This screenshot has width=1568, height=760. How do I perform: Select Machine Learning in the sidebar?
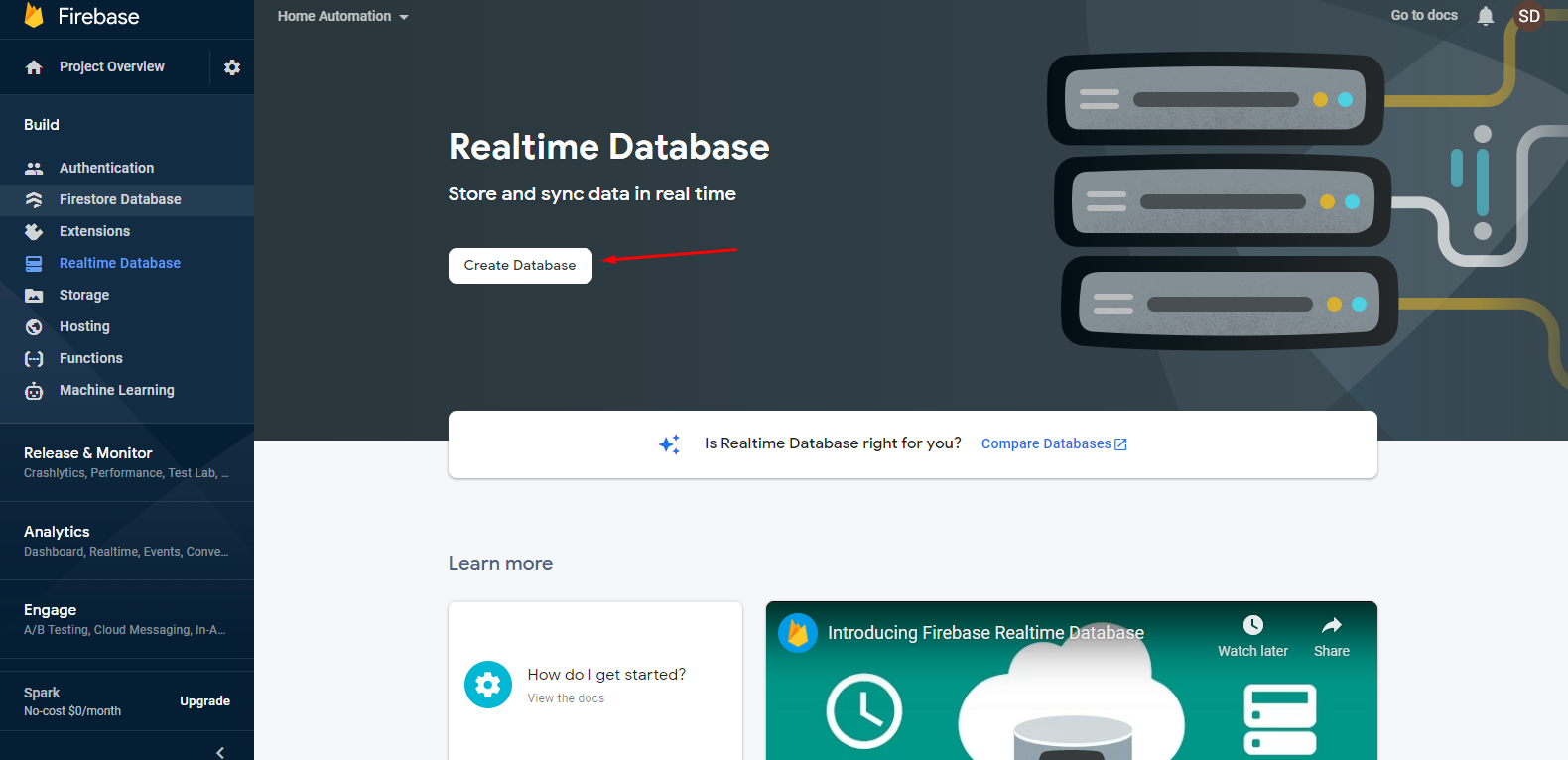pyautogui.click(x=127, y=391)
